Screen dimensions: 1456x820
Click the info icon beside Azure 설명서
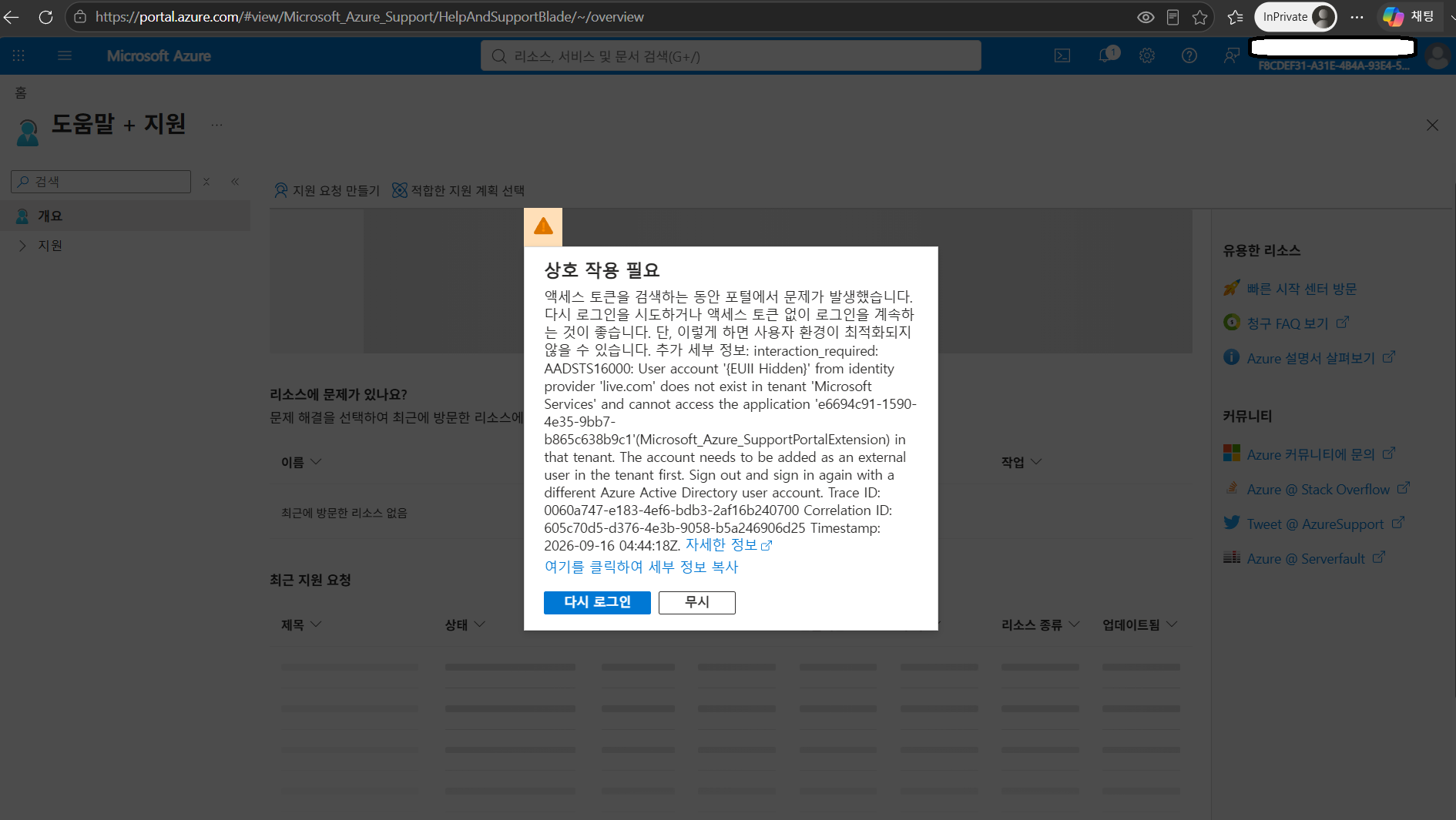pyautogui.click(x=1232, y=357)
